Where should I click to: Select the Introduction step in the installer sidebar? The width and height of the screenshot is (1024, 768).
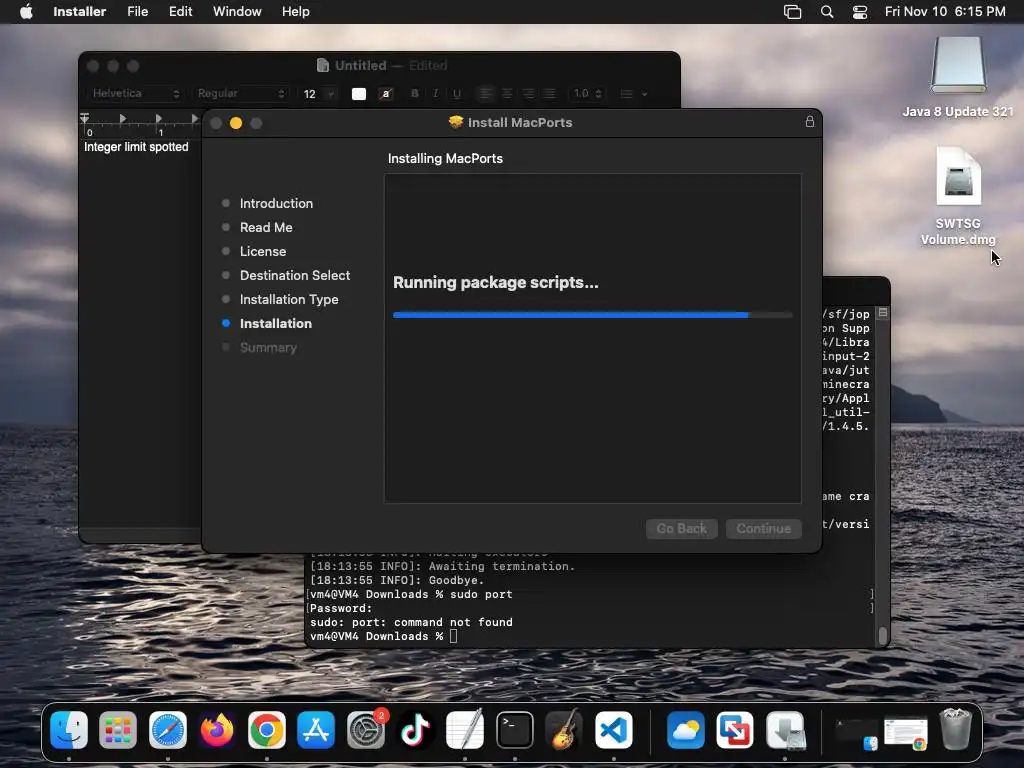pyautogui.click(x=276, y=203)
